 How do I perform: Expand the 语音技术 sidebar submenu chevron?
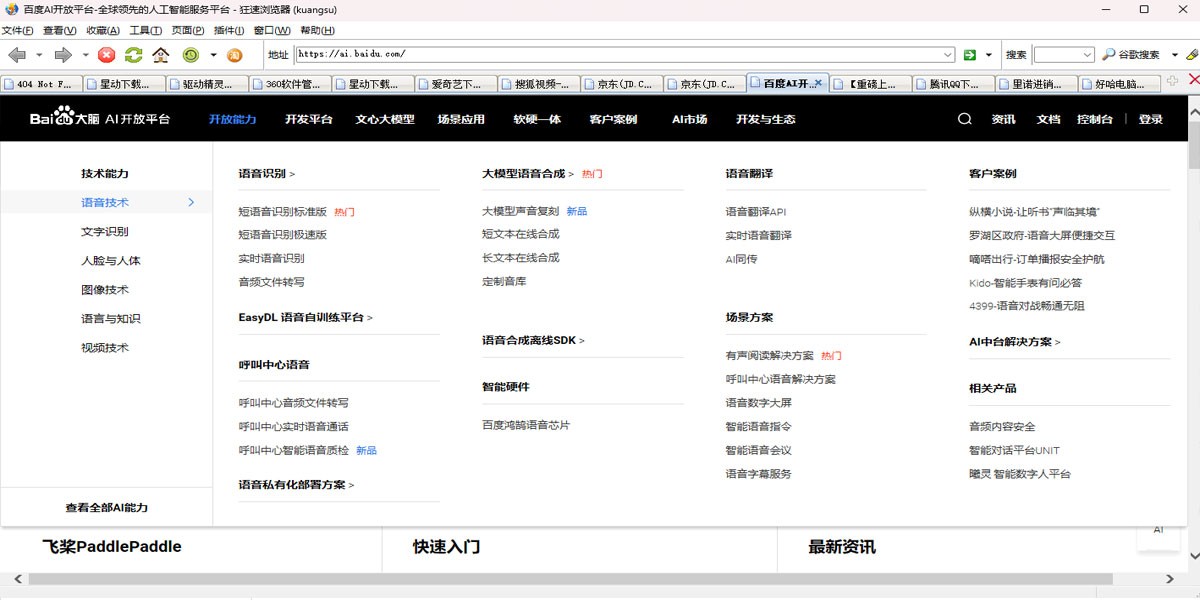190,202
